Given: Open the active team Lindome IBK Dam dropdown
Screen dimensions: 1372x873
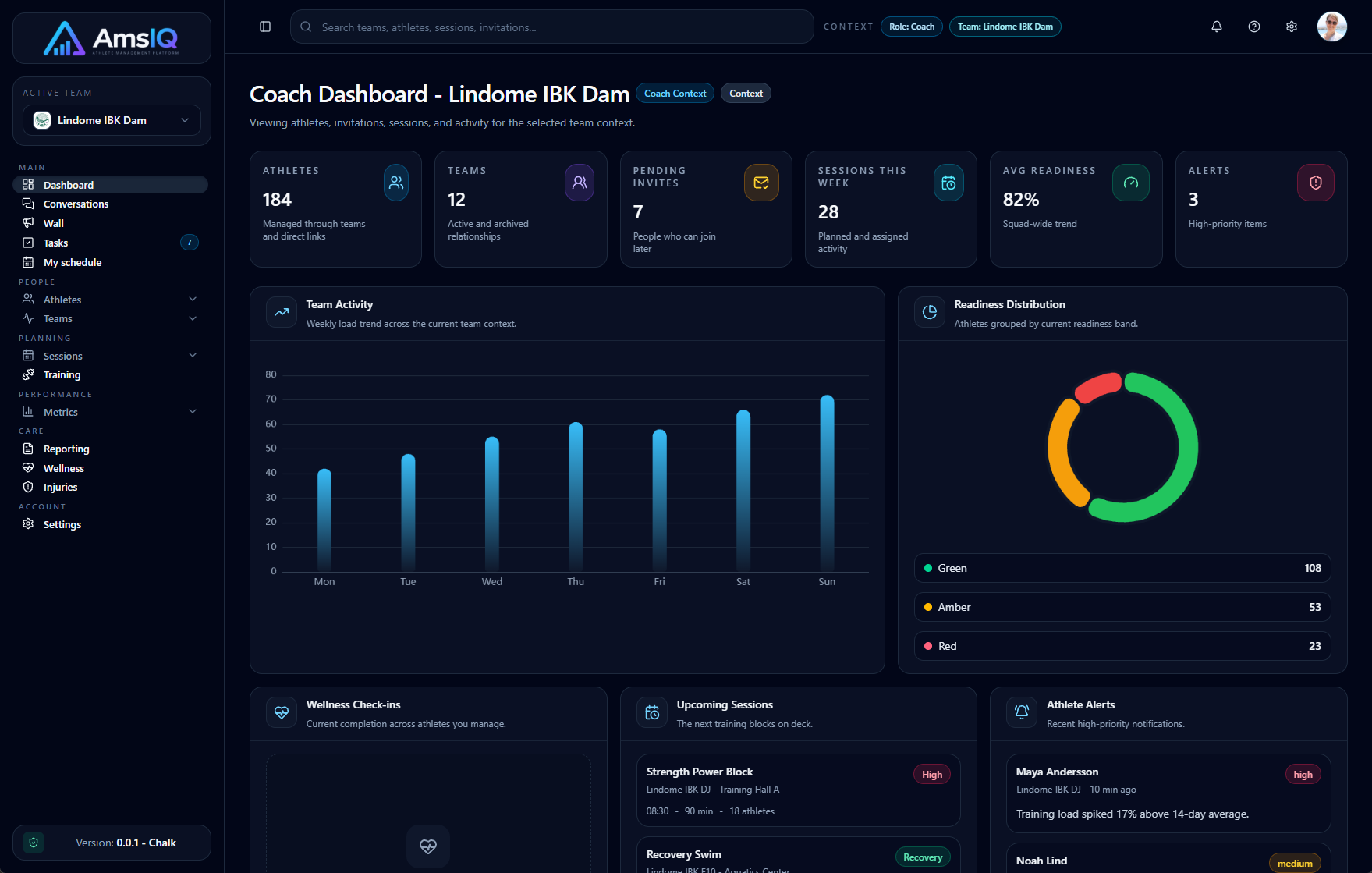Looking at the screenshot, I should (x=112, y=120).
